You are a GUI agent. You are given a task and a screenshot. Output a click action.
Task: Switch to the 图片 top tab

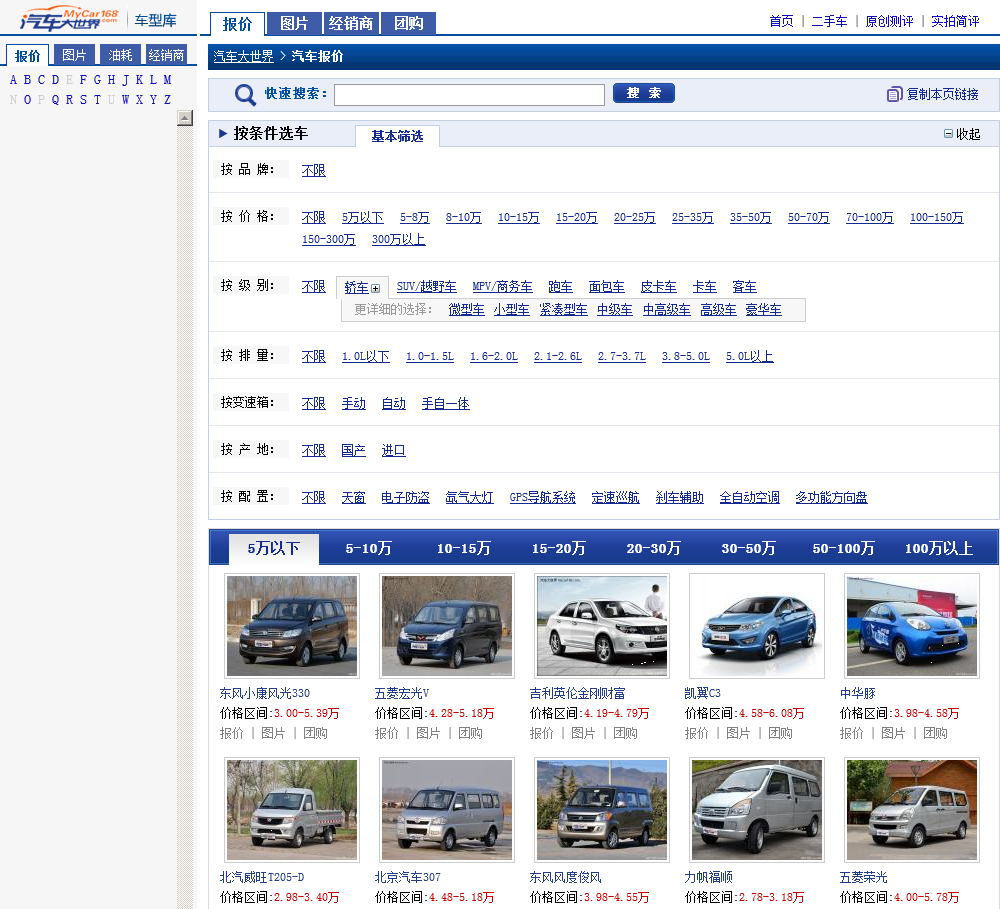pyautogui.click(x=294, y=24)
